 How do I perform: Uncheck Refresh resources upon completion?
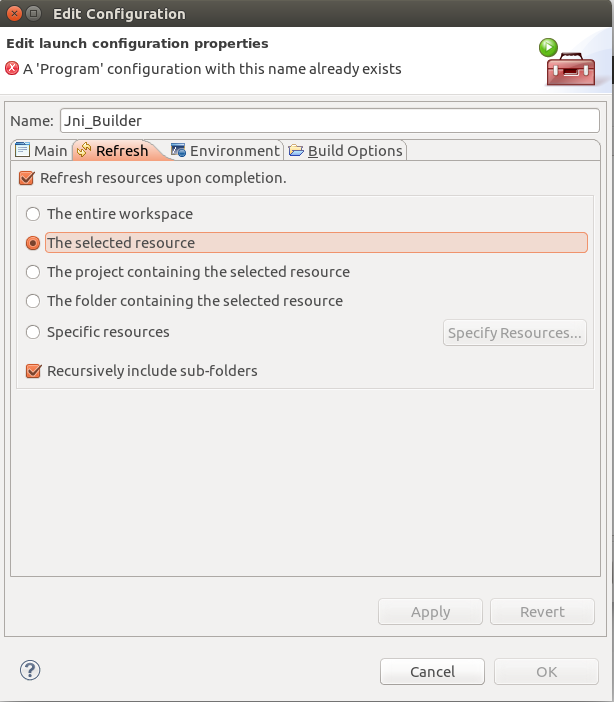tap(26, 178)
